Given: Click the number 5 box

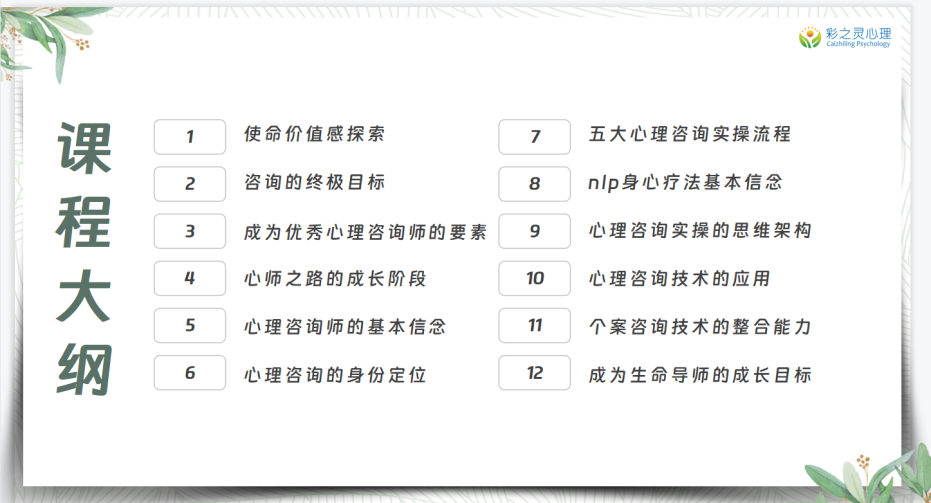Looking at the screenshot, I should pyautogui.click(x=189, y=325).
